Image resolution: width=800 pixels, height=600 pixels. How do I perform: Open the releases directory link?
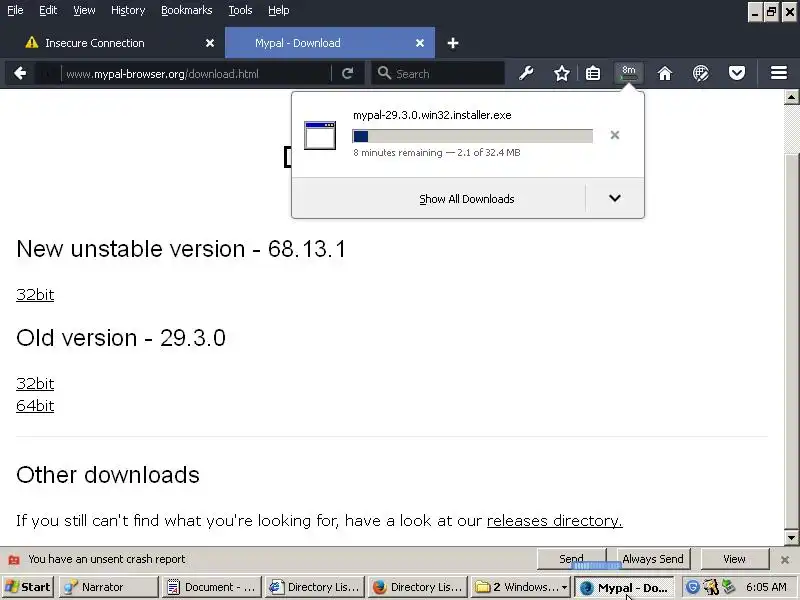point(555,520)
